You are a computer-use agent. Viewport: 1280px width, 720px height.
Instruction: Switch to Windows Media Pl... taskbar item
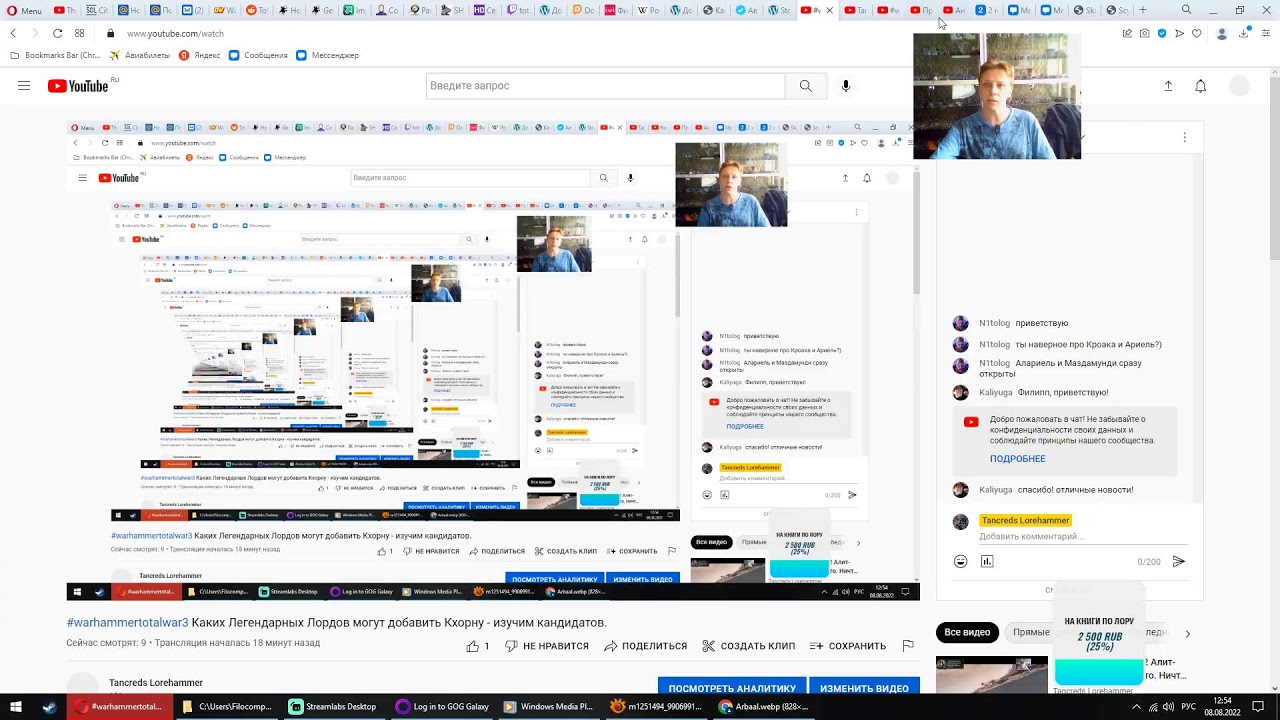[x=548, y=707]
